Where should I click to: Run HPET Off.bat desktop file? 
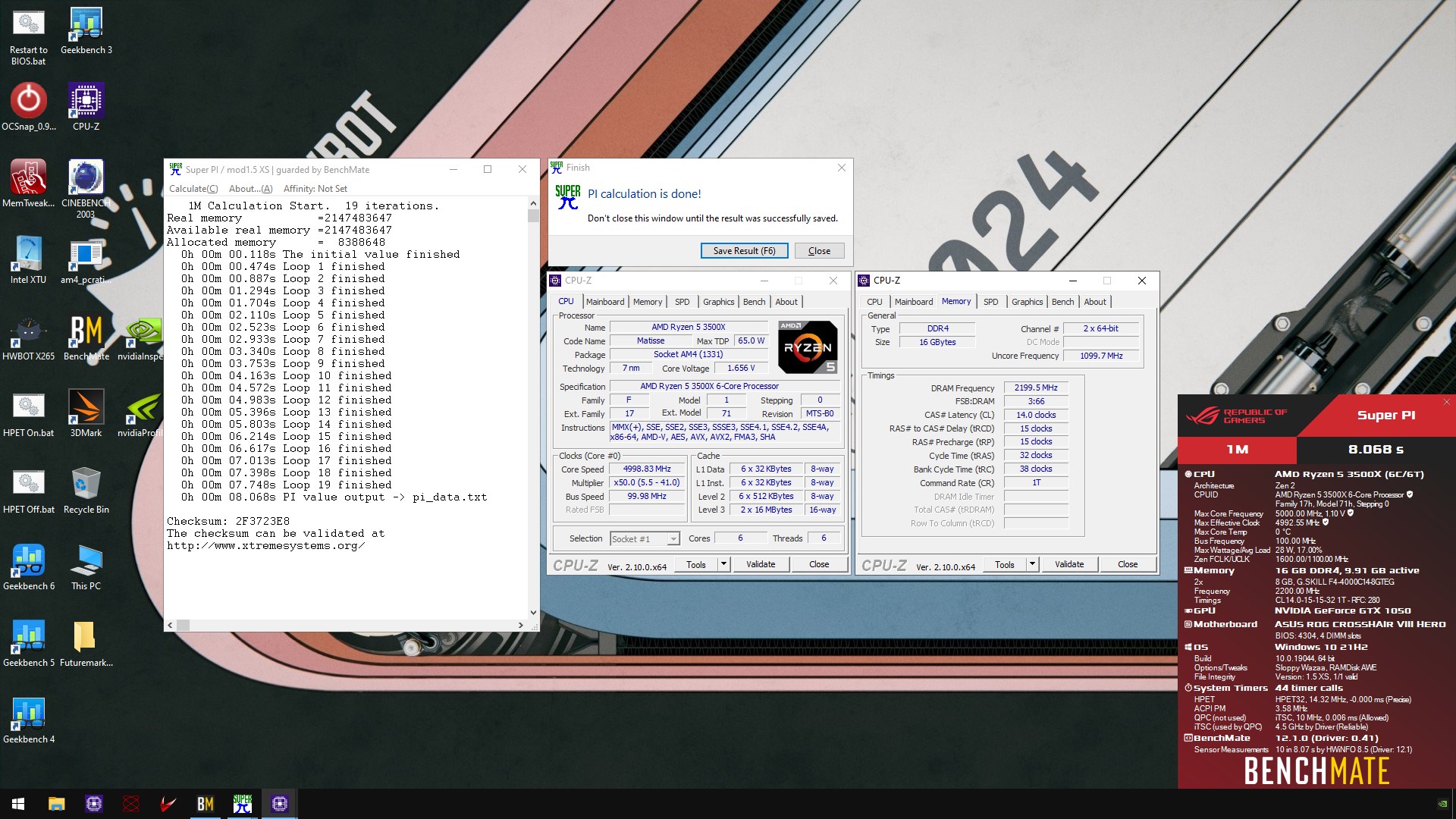pyautogui.click(x=28, y=491)
